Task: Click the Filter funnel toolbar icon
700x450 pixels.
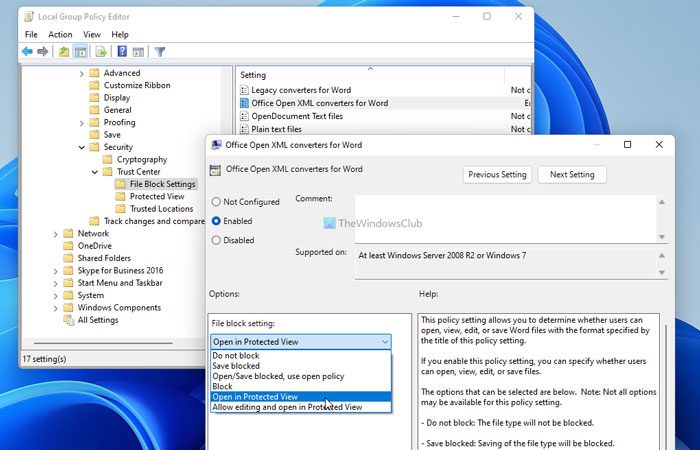Action: coord(159,51)
